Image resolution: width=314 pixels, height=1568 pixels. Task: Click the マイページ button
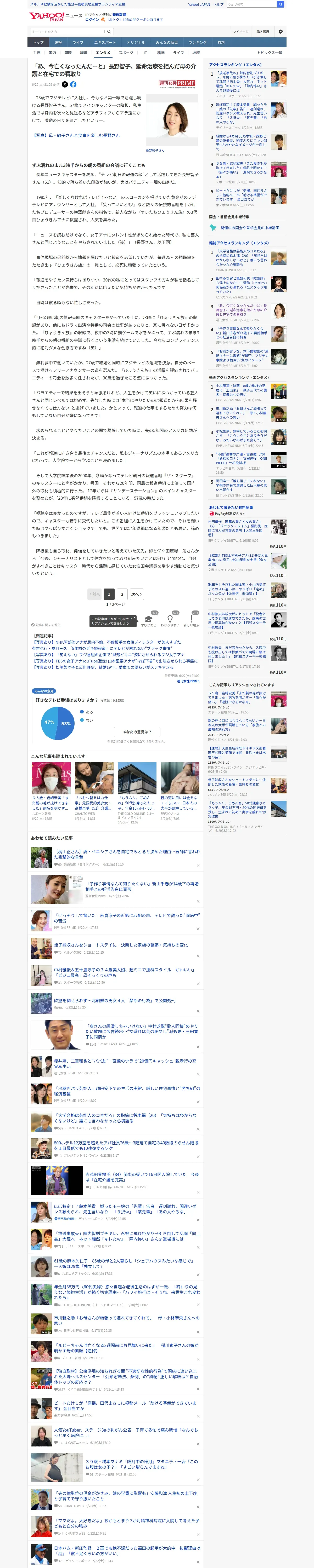tap(241, 32)
